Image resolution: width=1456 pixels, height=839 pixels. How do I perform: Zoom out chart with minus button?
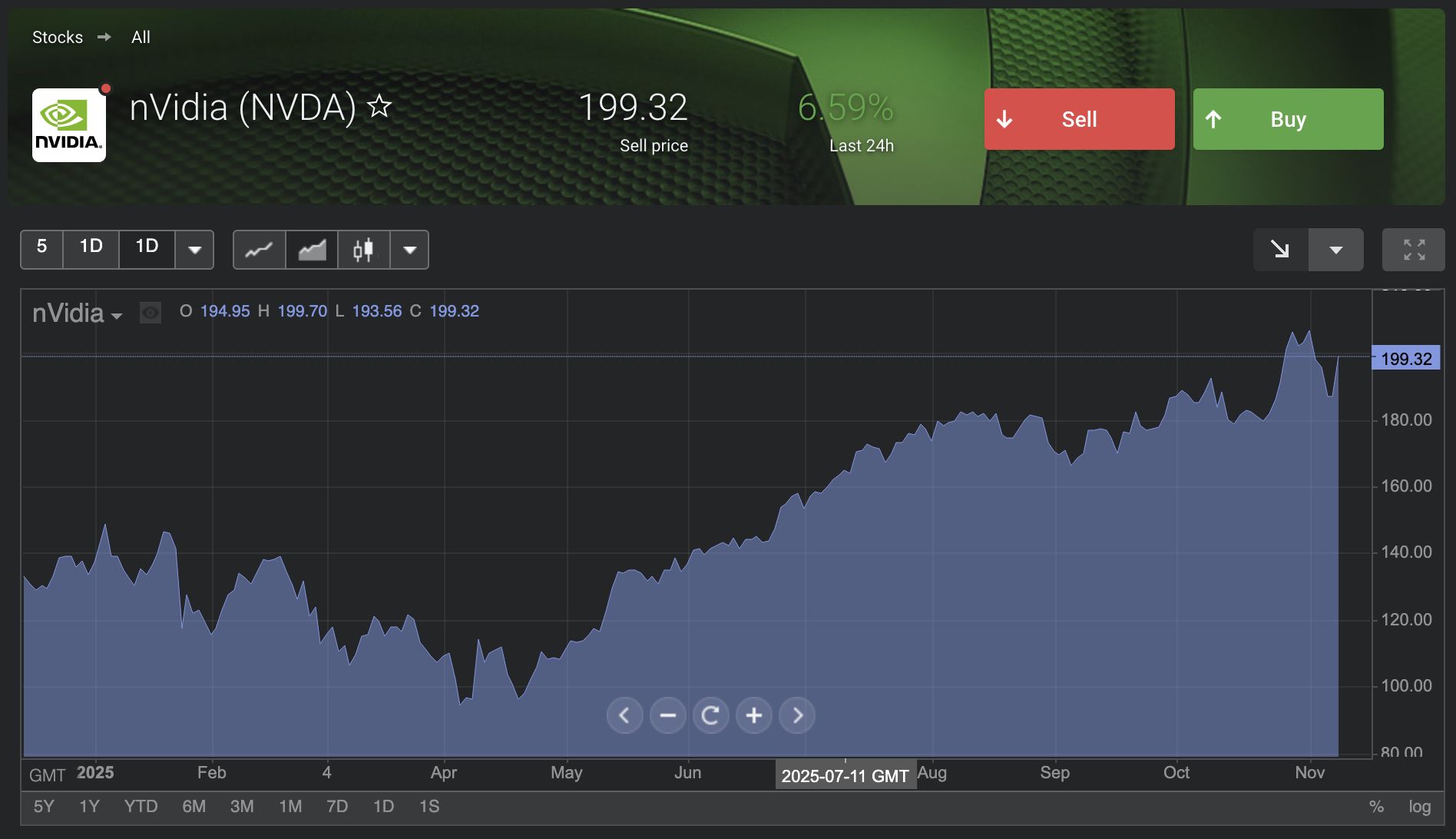pyautogui.click(x=667, y=715)
